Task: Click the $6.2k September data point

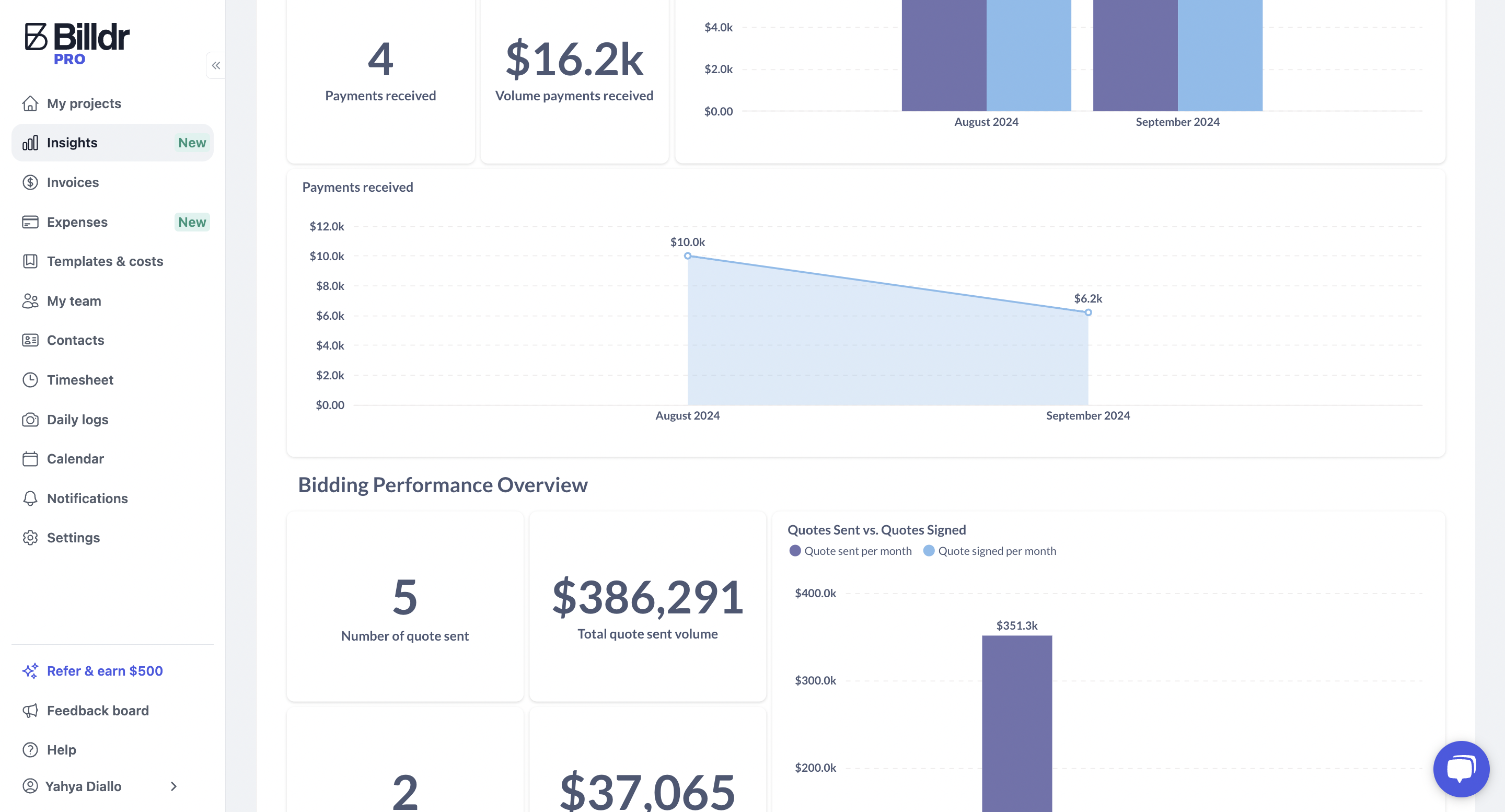Action: [x=1088, y=312]
